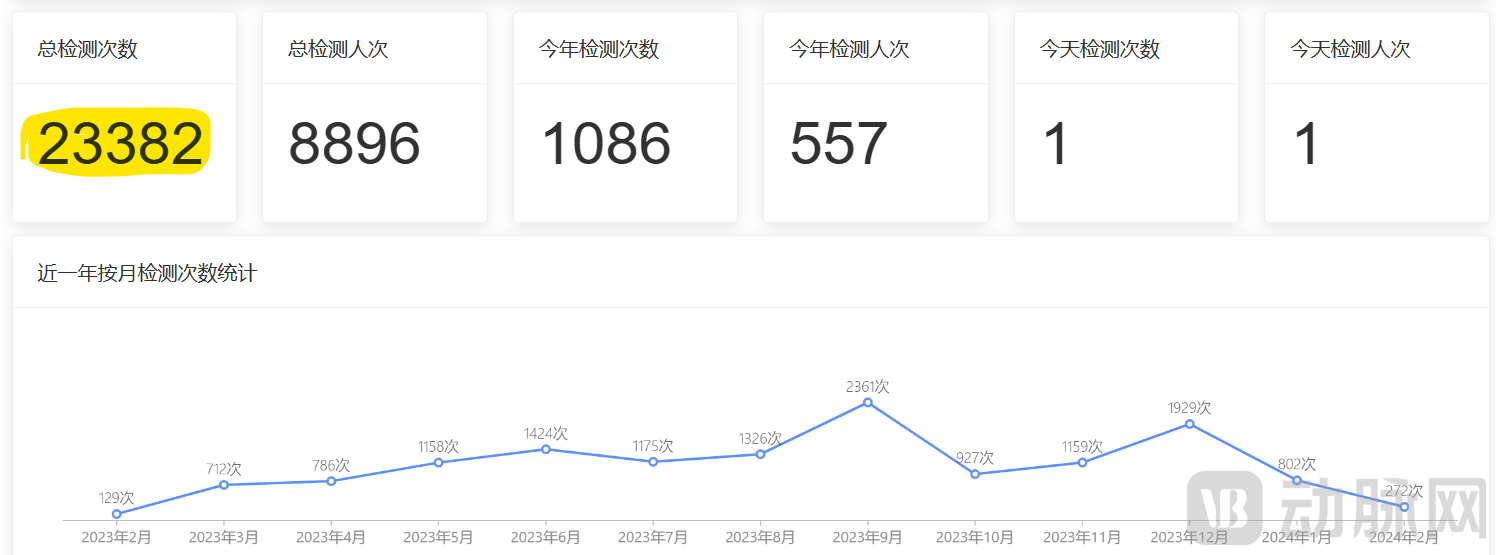Viewport: 1496px width, 555px height.
Task: Click the 2023年4月 data point
Action: [331, 481]
